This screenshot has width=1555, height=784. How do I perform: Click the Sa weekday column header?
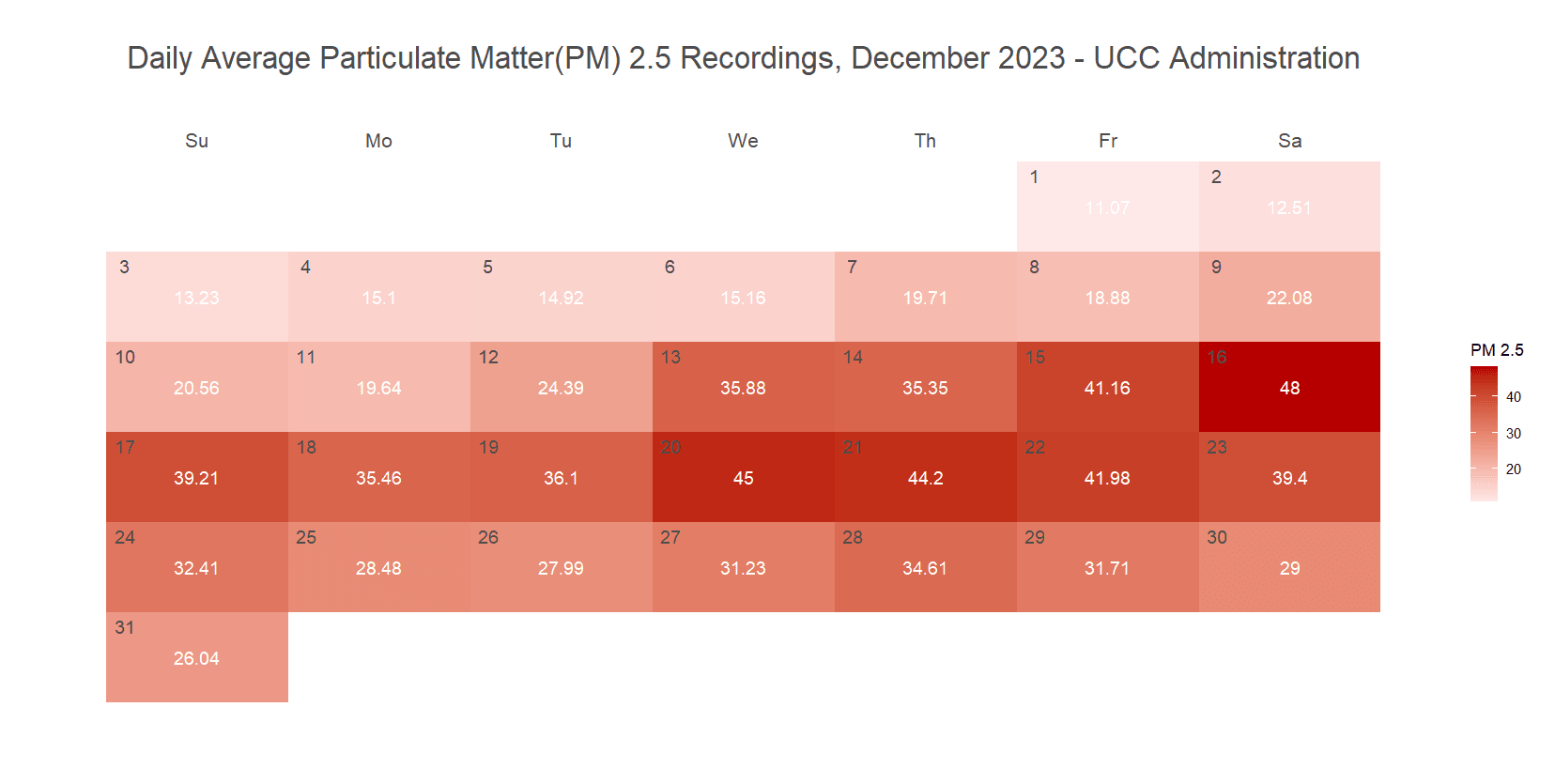click(1289, 141)
